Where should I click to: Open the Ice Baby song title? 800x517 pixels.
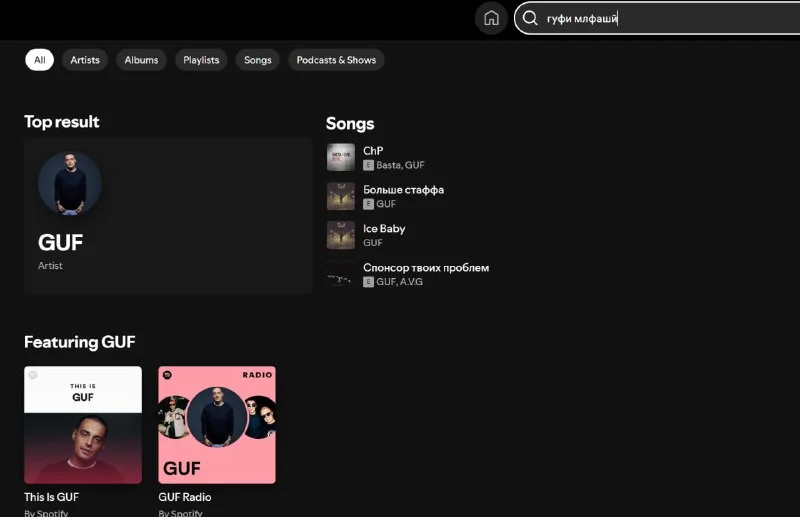[x=384, y=229]
